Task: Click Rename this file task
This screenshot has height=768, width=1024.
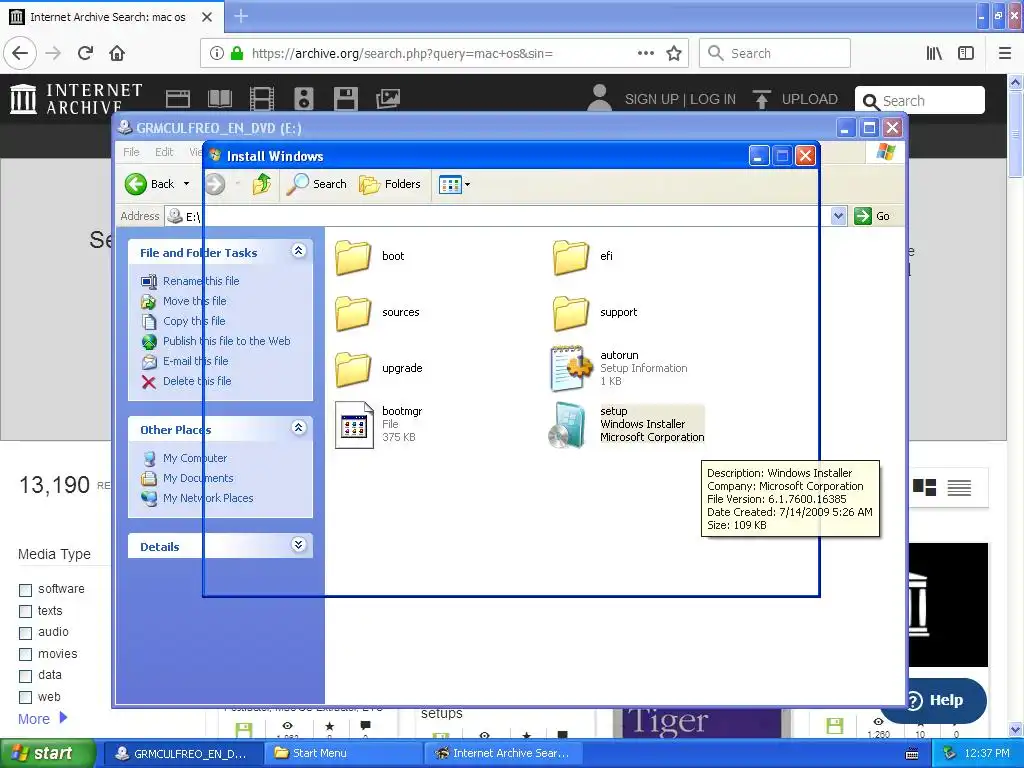Action: [x=201, y=281]
